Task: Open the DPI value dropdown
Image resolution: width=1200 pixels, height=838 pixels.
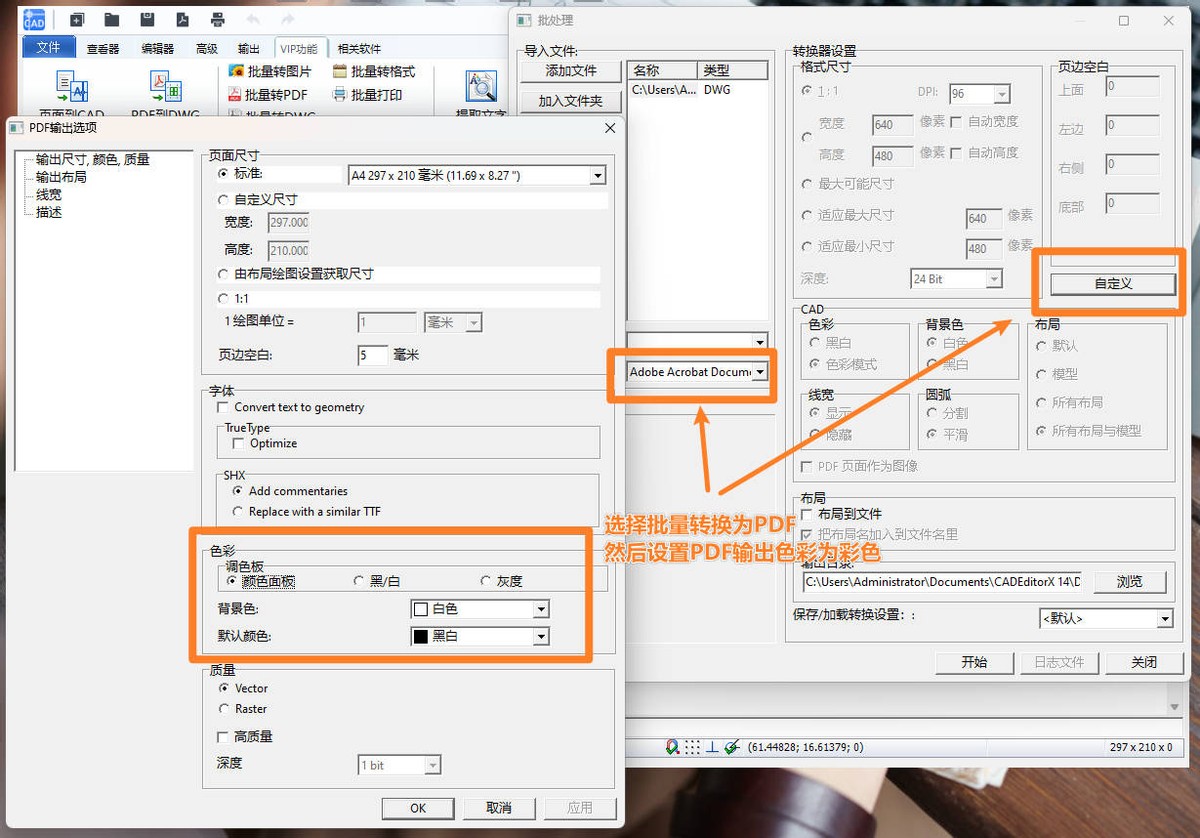Action: tap(1000, 93)
